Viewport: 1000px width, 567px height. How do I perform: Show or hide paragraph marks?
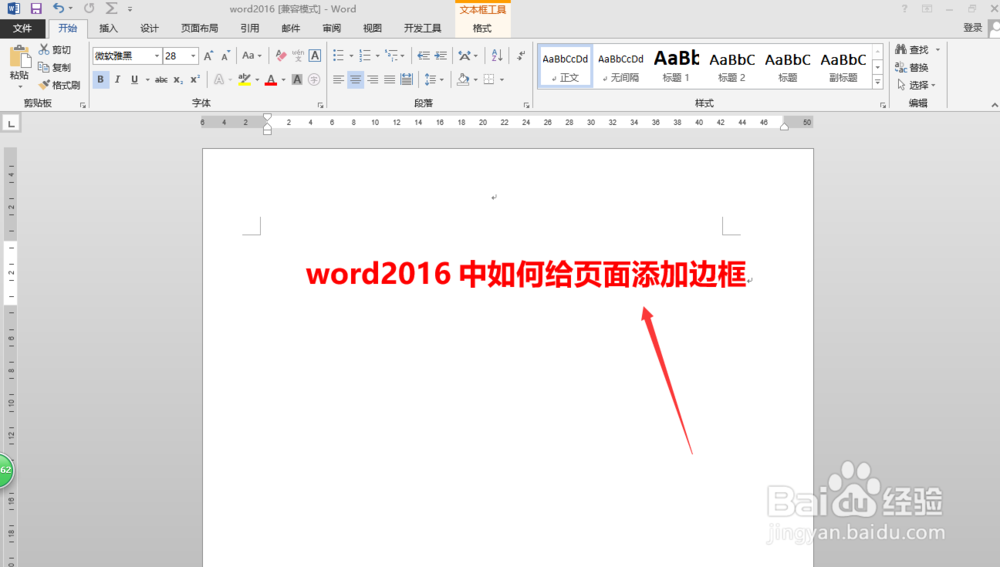[521, 56]
